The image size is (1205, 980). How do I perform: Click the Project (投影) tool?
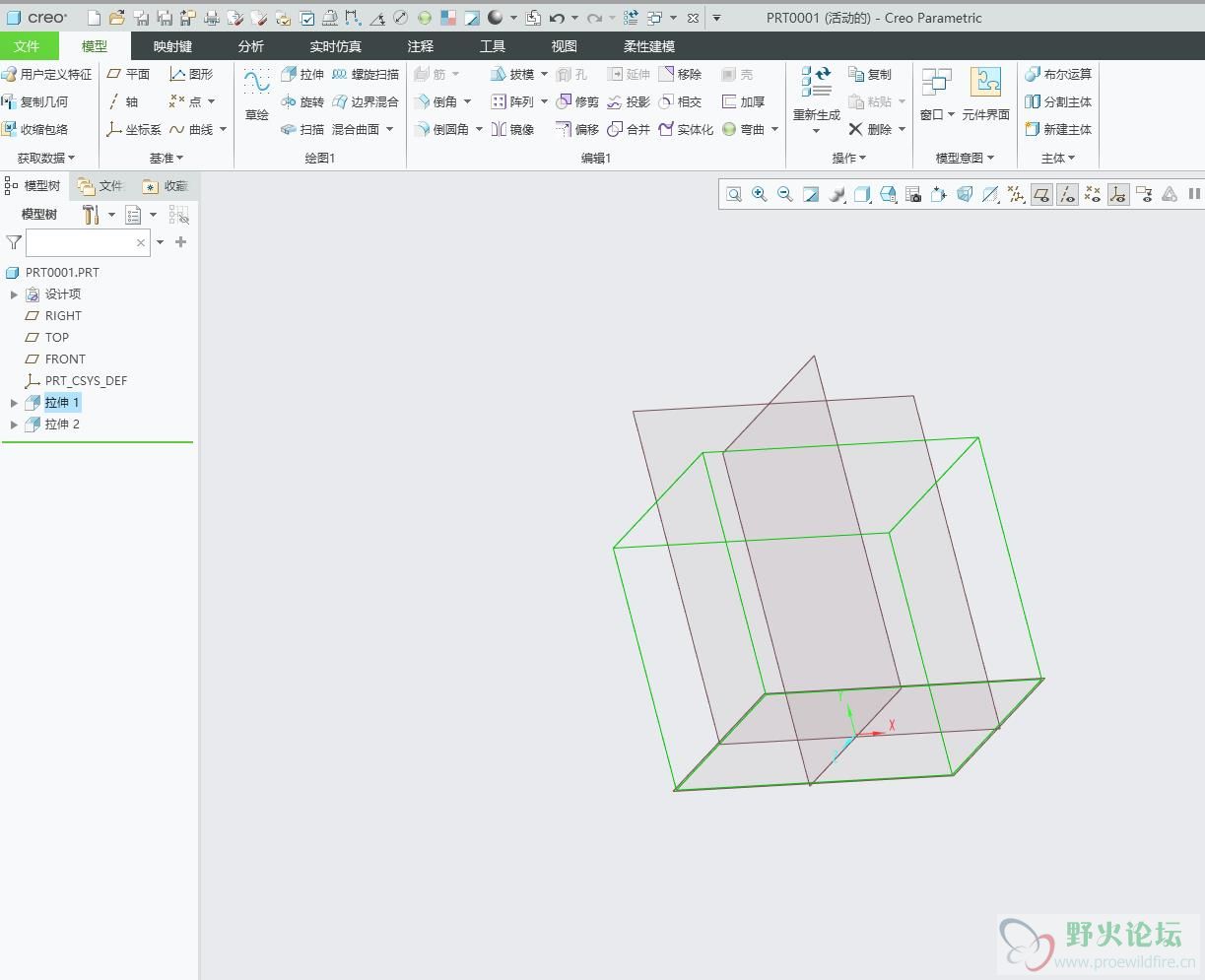click(629, 101)
